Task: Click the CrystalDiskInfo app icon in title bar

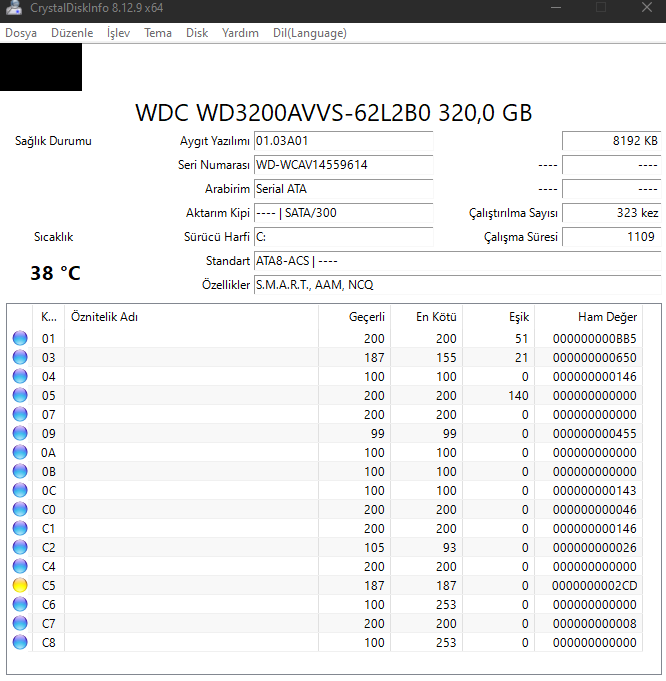Action: [x=12, y=8]
